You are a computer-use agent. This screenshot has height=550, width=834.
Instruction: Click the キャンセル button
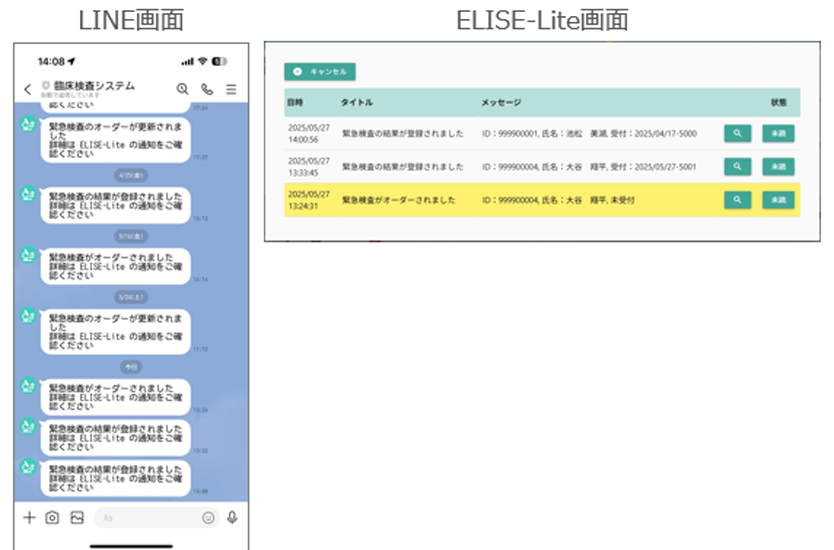320,72
